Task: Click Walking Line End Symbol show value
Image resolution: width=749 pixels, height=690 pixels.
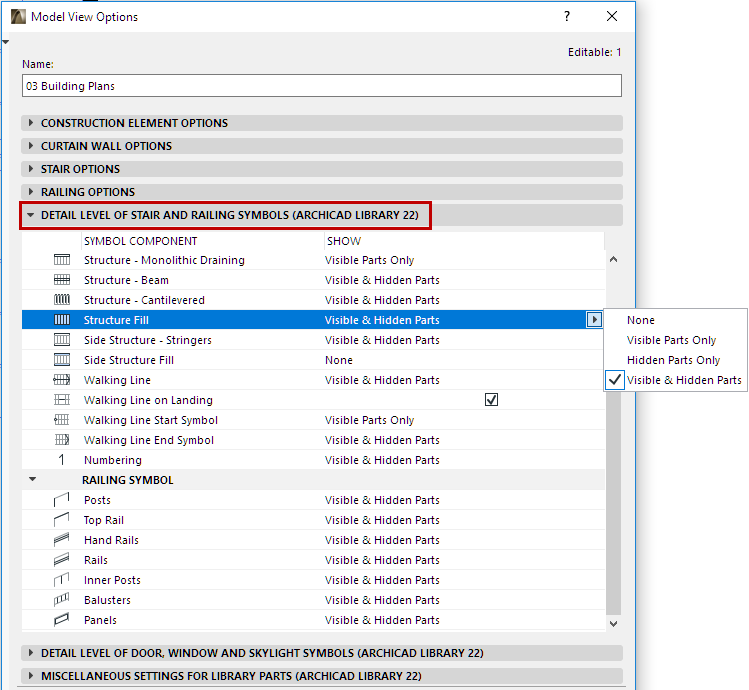Action: click(x=382, y=440)
